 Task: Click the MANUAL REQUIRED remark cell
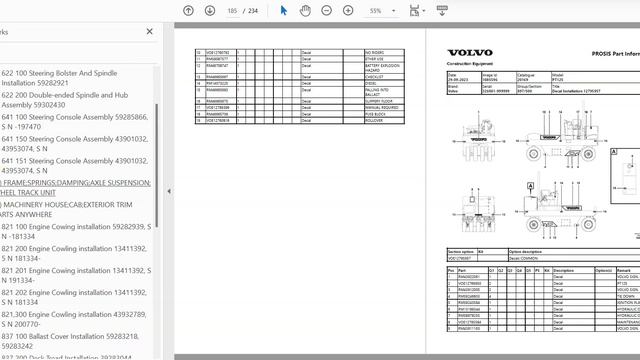point(384,108)
